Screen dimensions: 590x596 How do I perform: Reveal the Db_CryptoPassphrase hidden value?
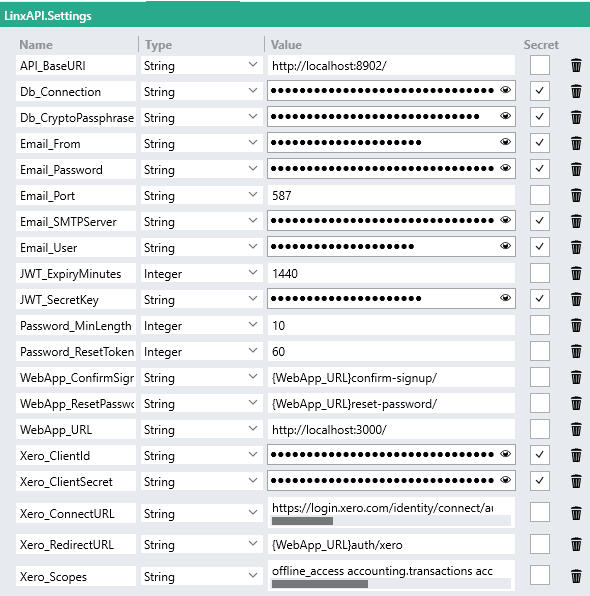505,116
